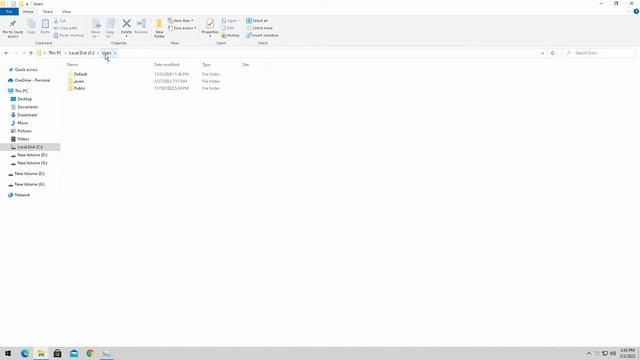Open the Windows Start menu

pyautogui.click(x=8, y=353)
